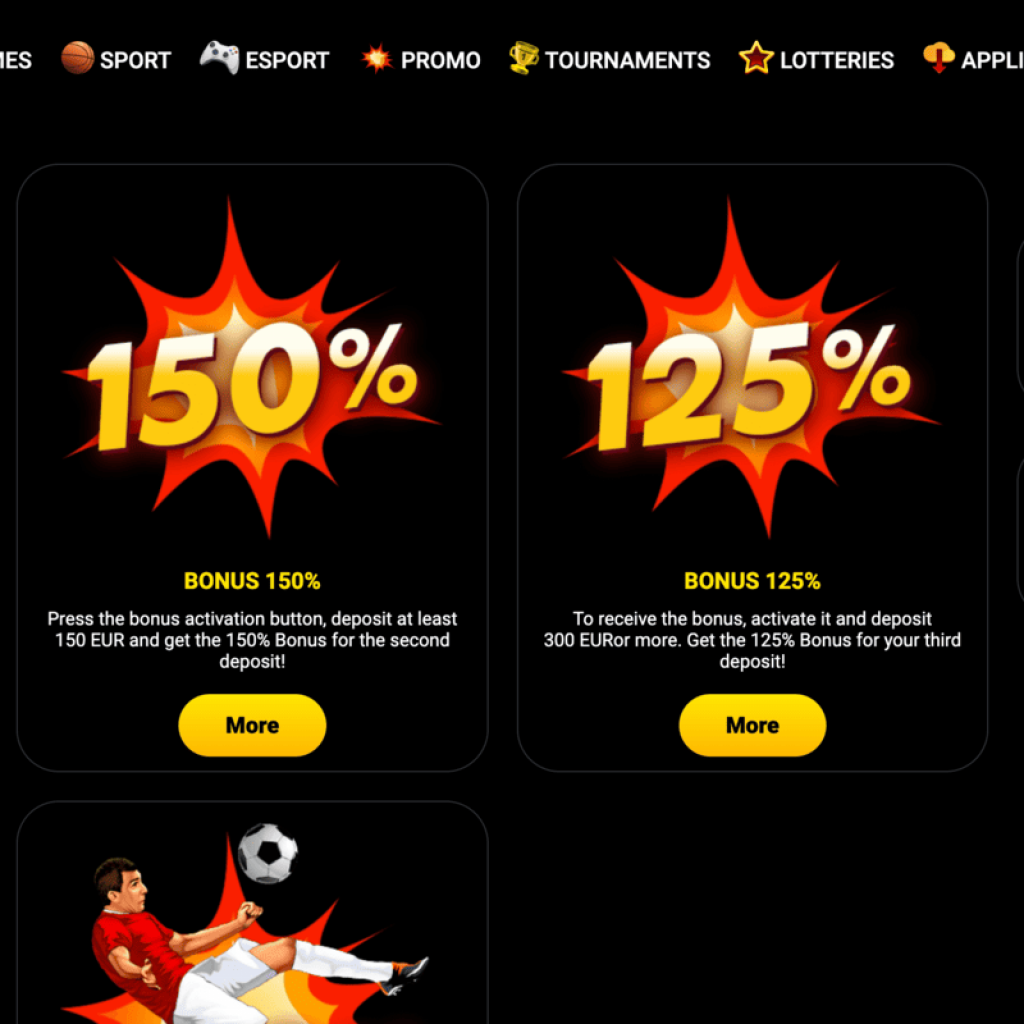Screen dimensions: 1024x1024
Task: Click More on the Bonus 150% card
Action: point(252,725)
